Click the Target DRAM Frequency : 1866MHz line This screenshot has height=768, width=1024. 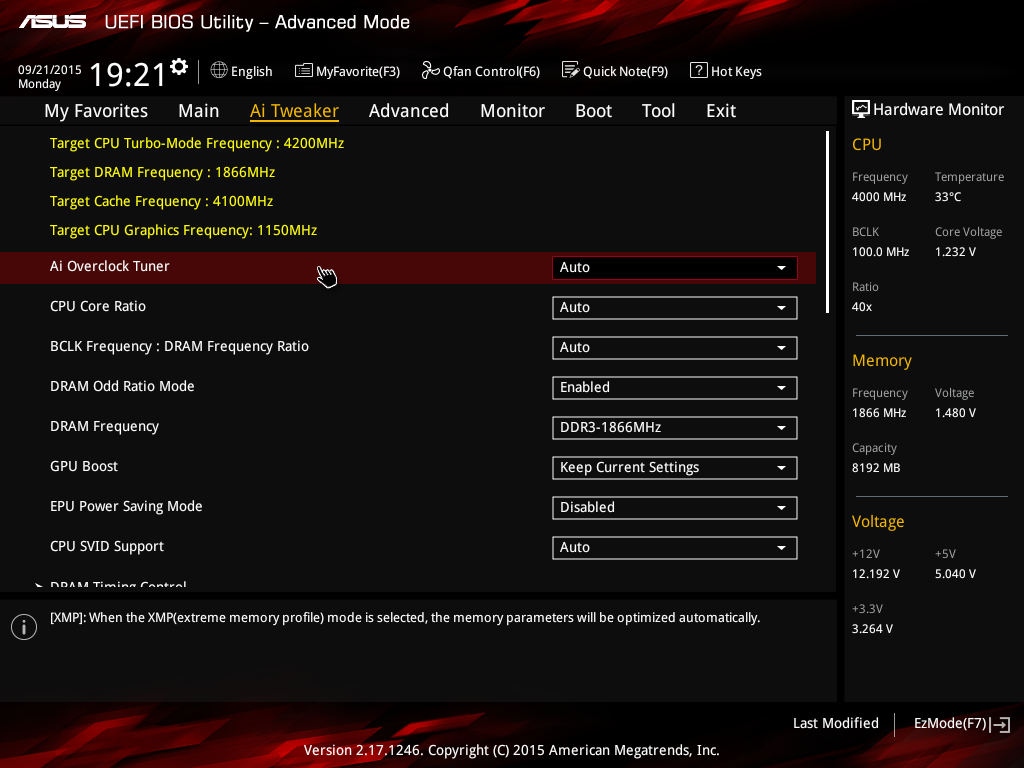163,172
